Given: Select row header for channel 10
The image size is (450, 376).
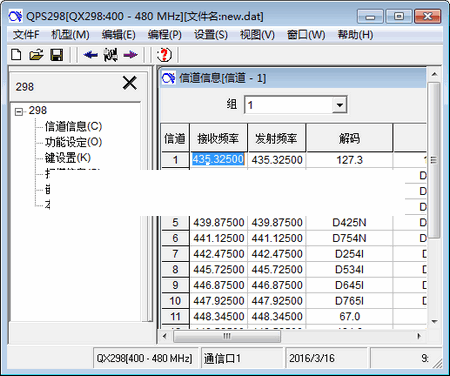Looking at the screenshot, I should [x=175, y=301].
